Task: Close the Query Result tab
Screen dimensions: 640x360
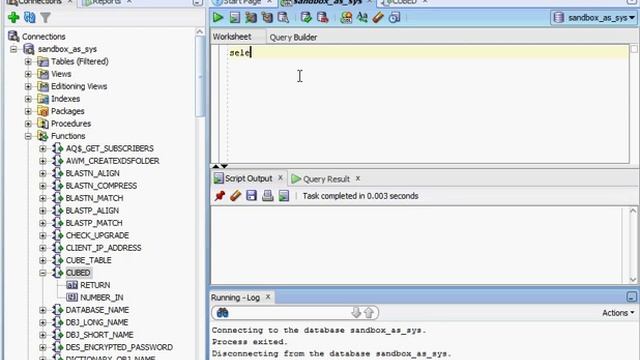Action: [358, 178]
